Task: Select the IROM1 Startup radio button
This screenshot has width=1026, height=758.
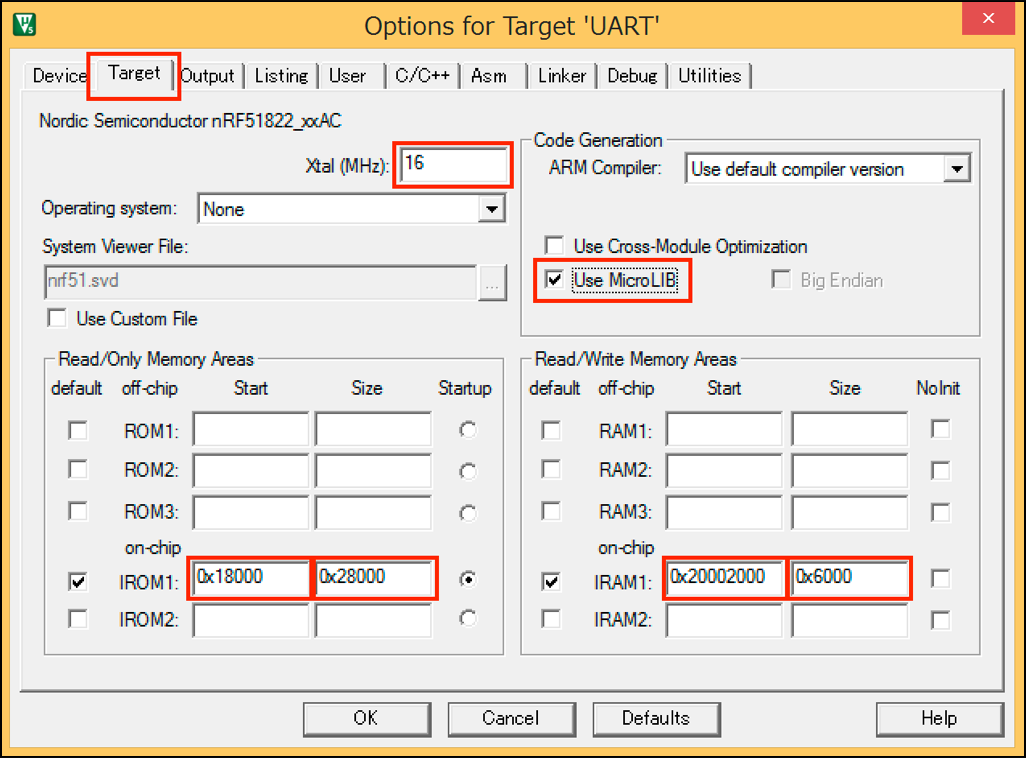Action: 467,579
